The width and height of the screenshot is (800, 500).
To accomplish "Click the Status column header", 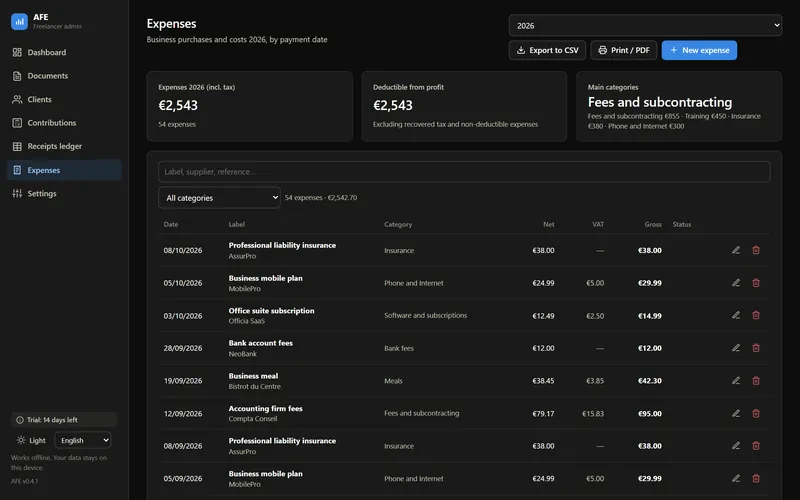I will pyautogui.click(x=682, y=224).
